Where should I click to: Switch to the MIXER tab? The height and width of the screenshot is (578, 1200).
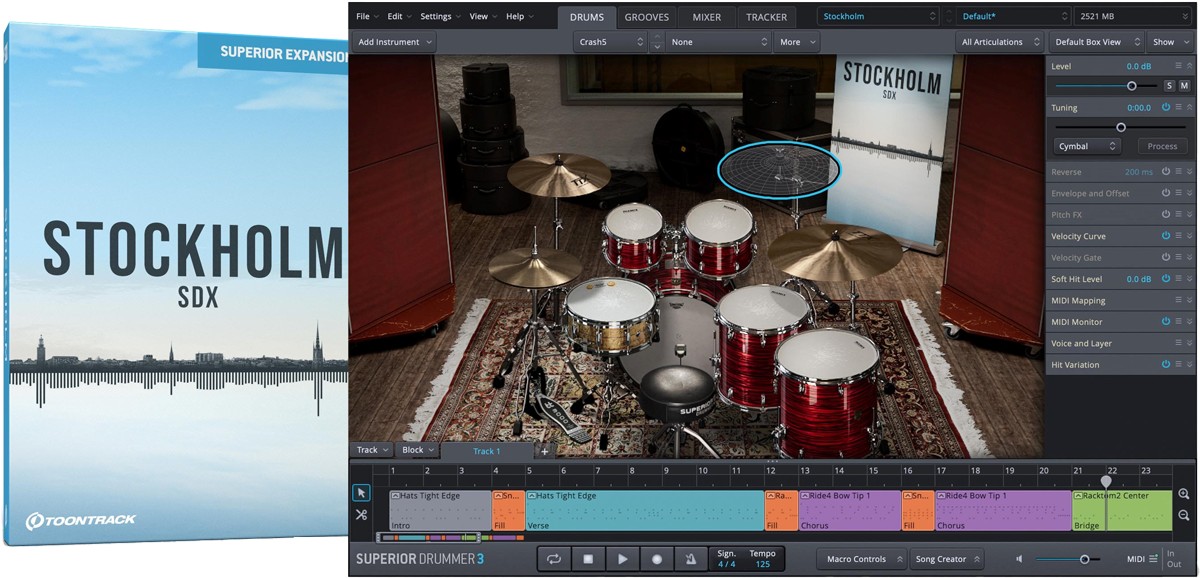tap(707, 17)
